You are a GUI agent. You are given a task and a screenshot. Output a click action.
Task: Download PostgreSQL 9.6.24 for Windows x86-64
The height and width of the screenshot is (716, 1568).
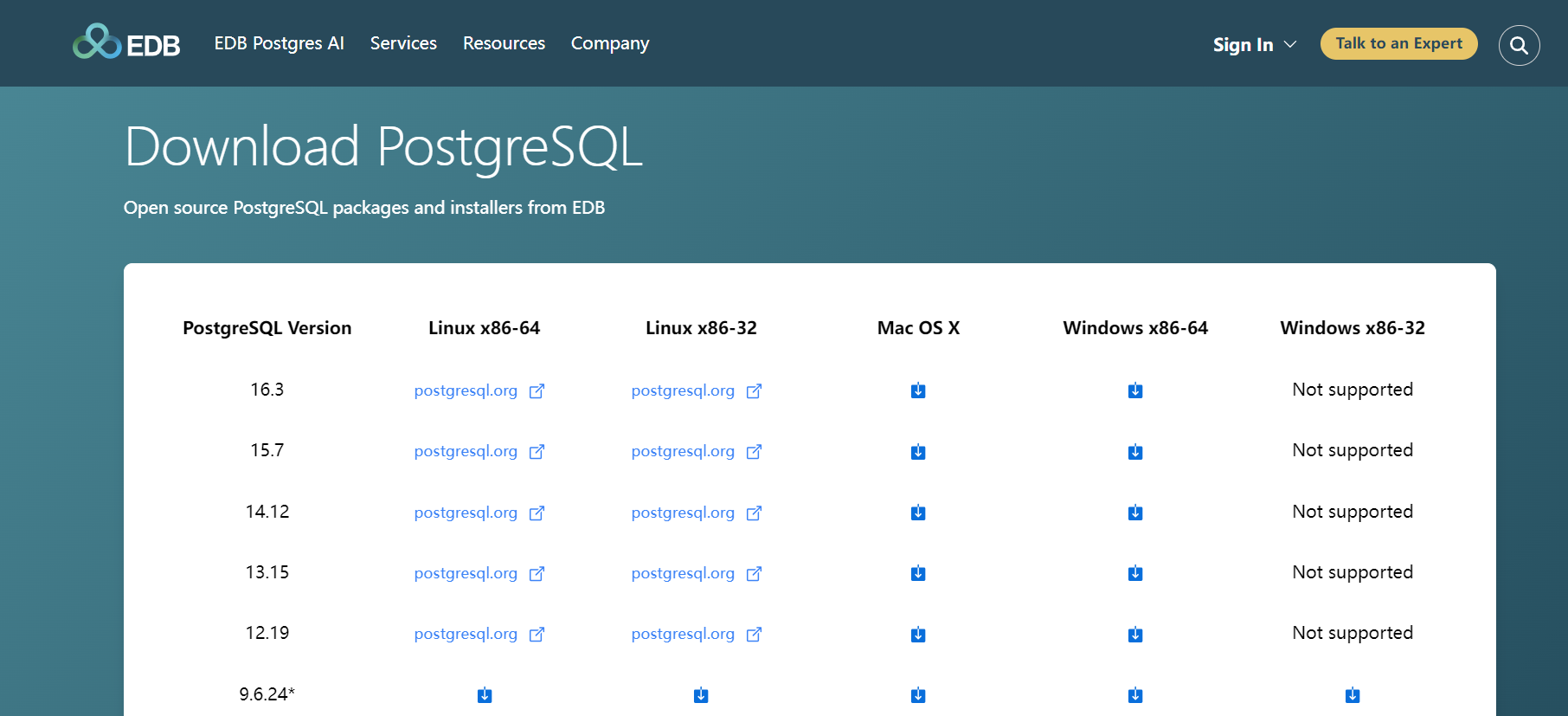pos(1135,695)
